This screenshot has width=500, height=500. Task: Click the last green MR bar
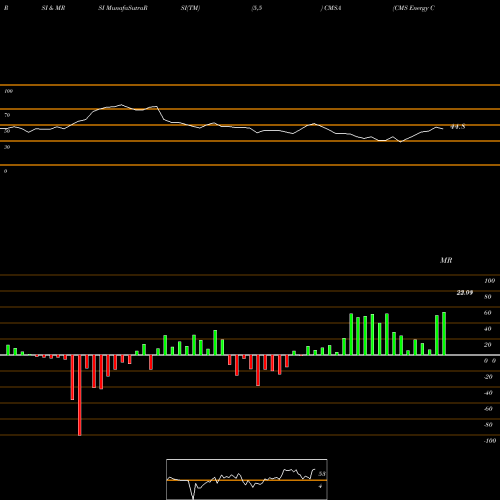(x=444, y=334)
